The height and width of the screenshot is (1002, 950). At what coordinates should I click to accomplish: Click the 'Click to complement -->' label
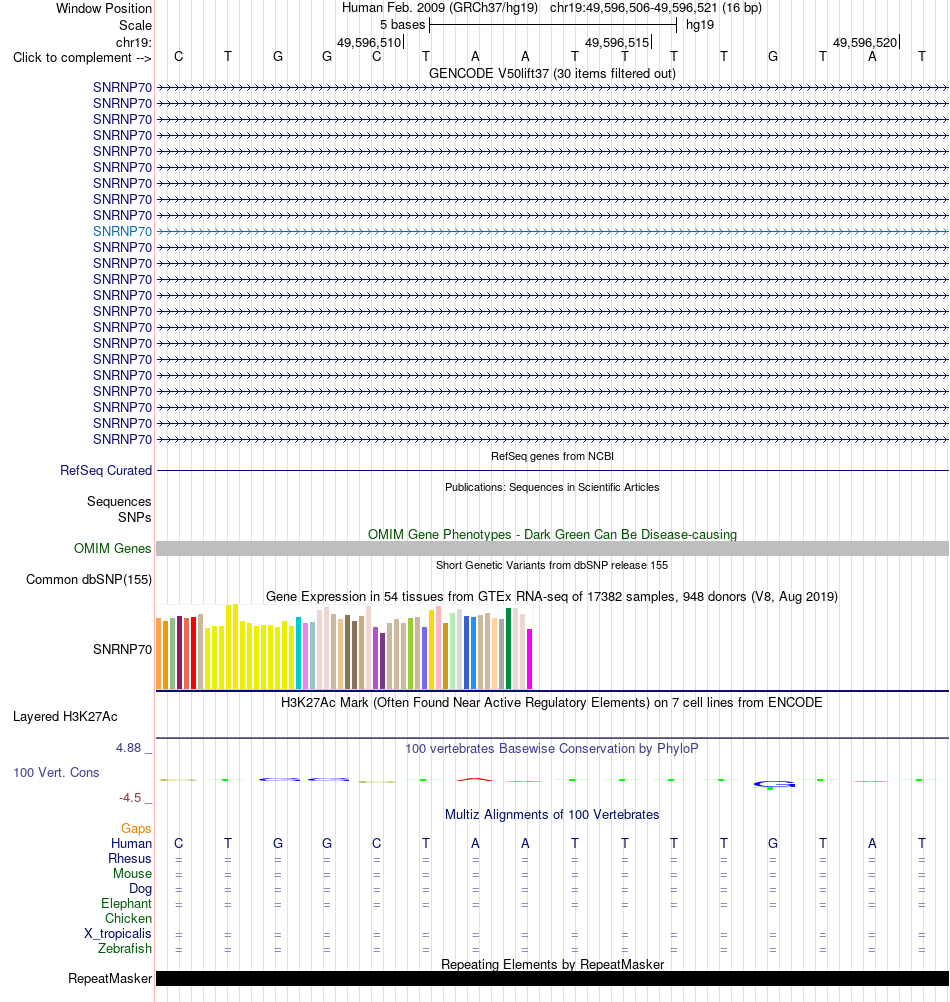(82, 58)
